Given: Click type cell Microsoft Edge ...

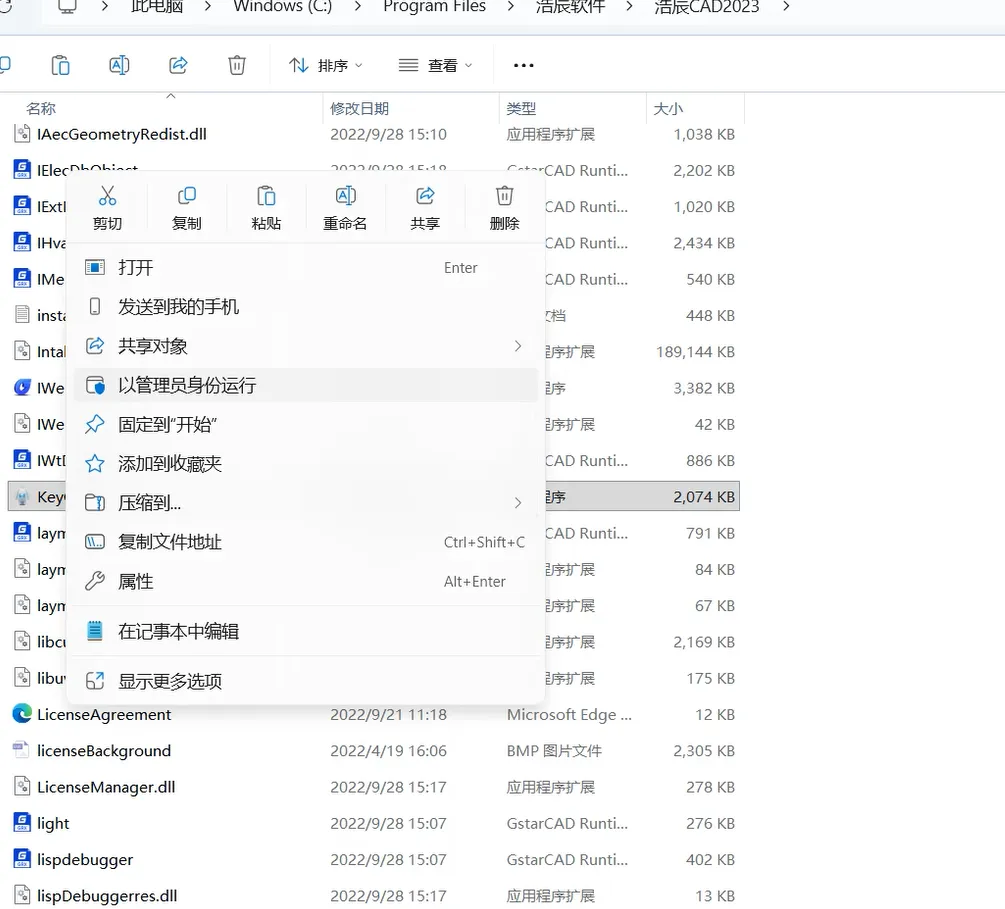Looking at the screenshot, I should (569, 715).
